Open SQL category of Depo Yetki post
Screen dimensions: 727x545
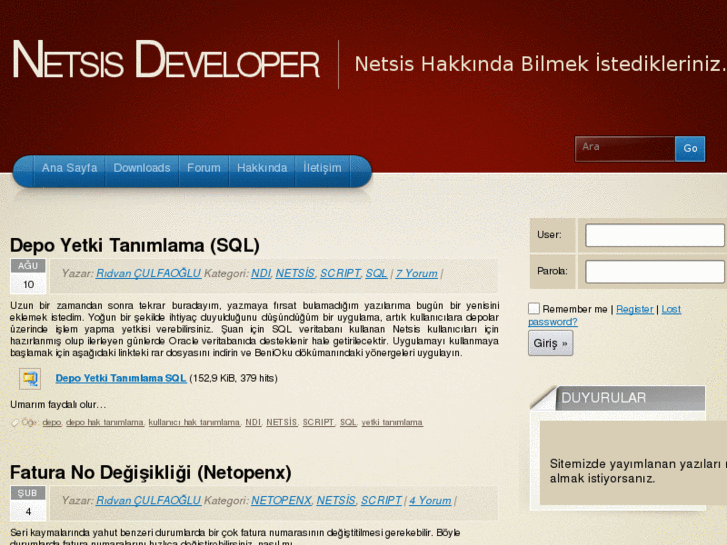pos(376,274)
